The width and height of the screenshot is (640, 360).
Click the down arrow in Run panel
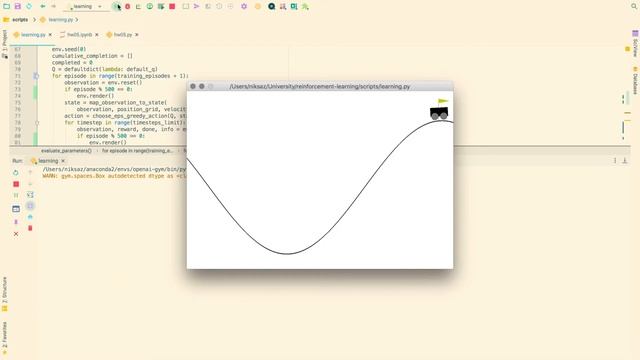[x=30, y=184]
